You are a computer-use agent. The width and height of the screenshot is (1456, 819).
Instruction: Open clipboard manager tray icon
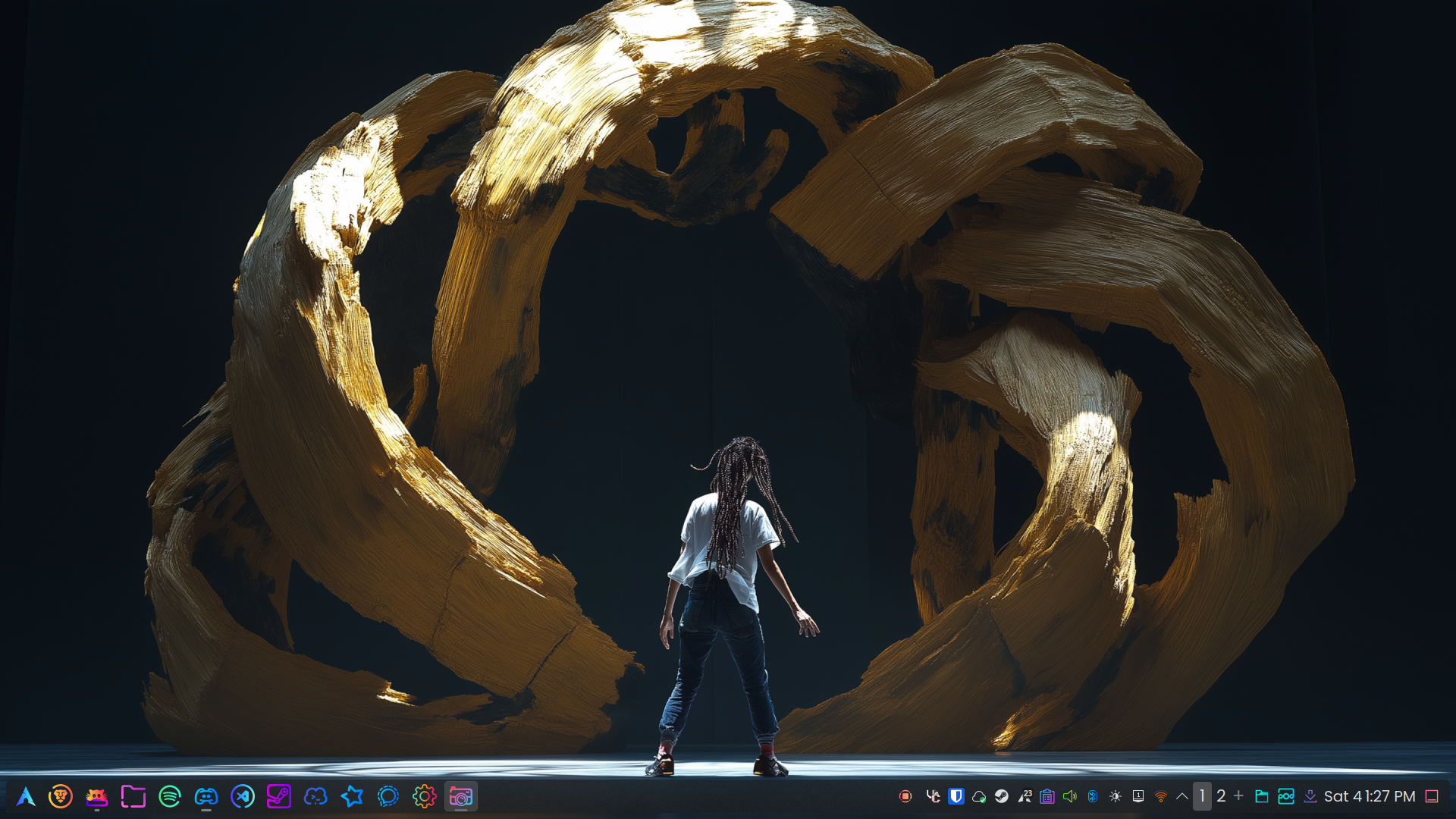pyautogui.click(x=1047, y=796)
